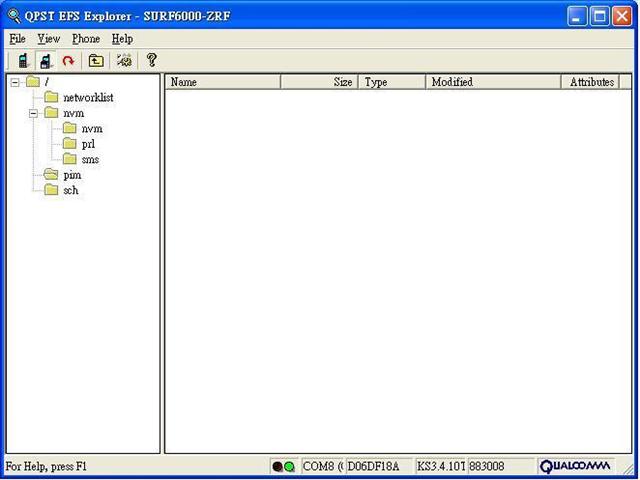640x480 pixels.
Task: Click the window resize grip in the status bar
Action: pos(627,468)
